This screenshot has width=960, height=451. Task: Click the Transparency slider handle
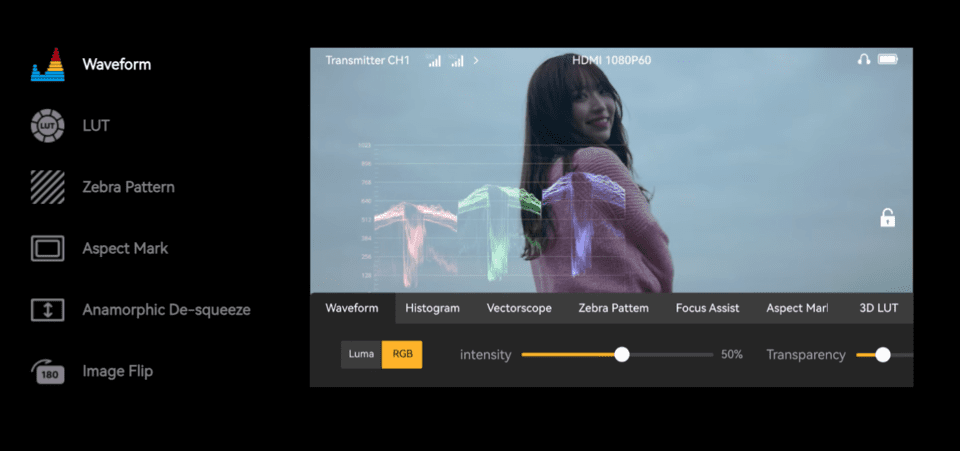click(x=882, y=354)
